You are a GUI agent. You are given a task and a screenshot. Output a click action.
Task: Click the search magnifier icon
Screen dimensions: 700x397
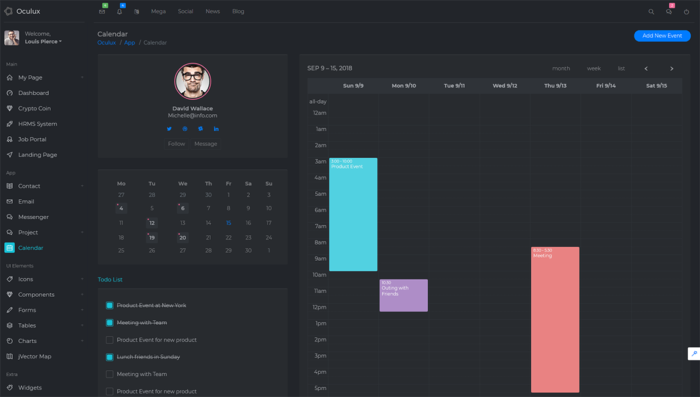pos(651,12)
